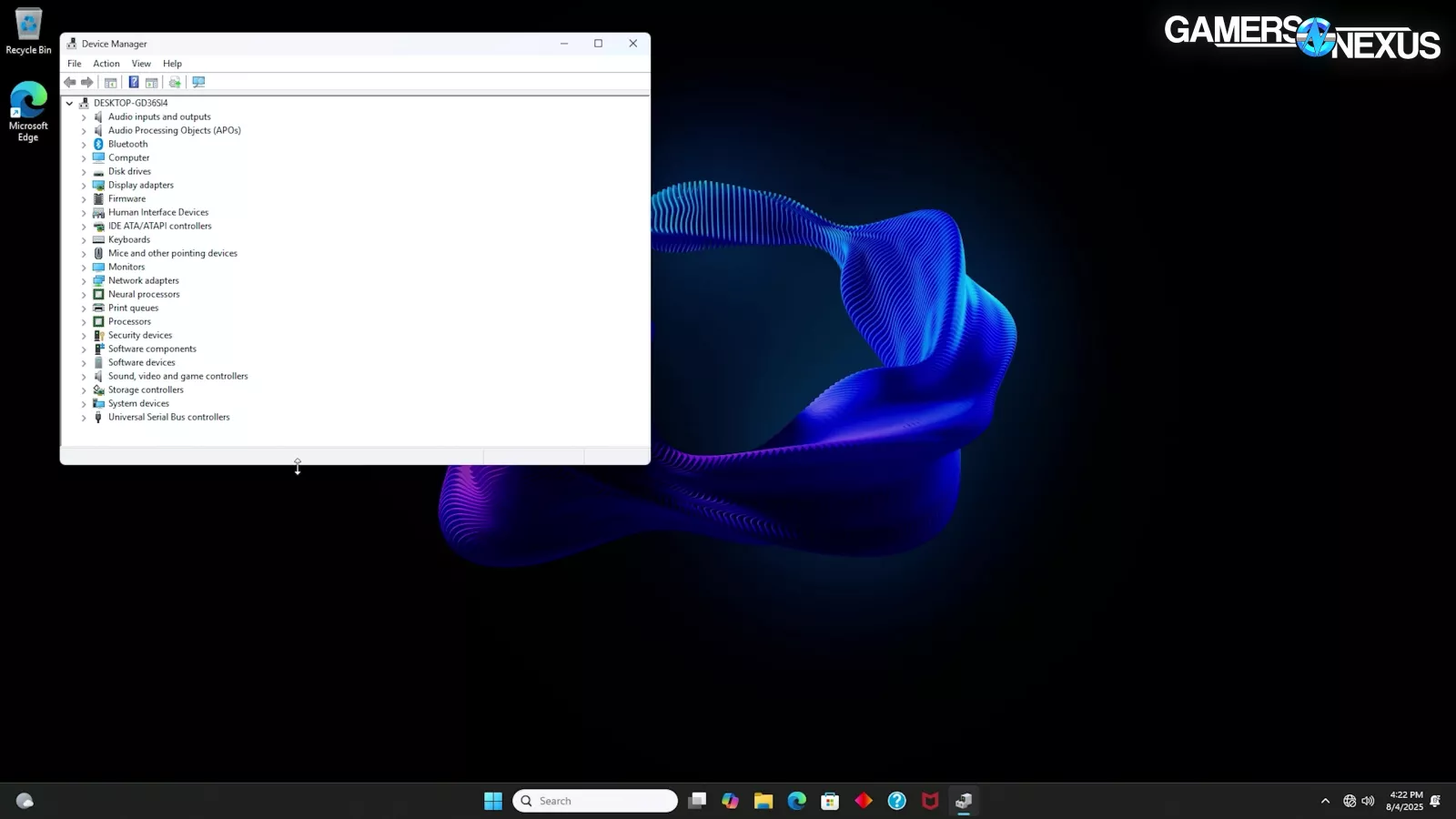The image size is (1456, 819).
Task: Select the Bluetooth tree item
Action: (127, 144)
